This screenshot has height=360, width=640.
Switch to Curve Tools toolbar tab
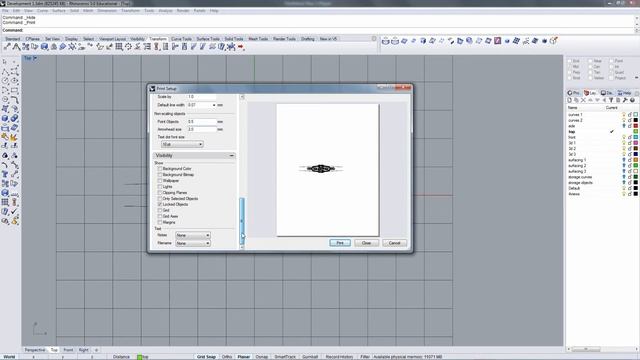181,39
